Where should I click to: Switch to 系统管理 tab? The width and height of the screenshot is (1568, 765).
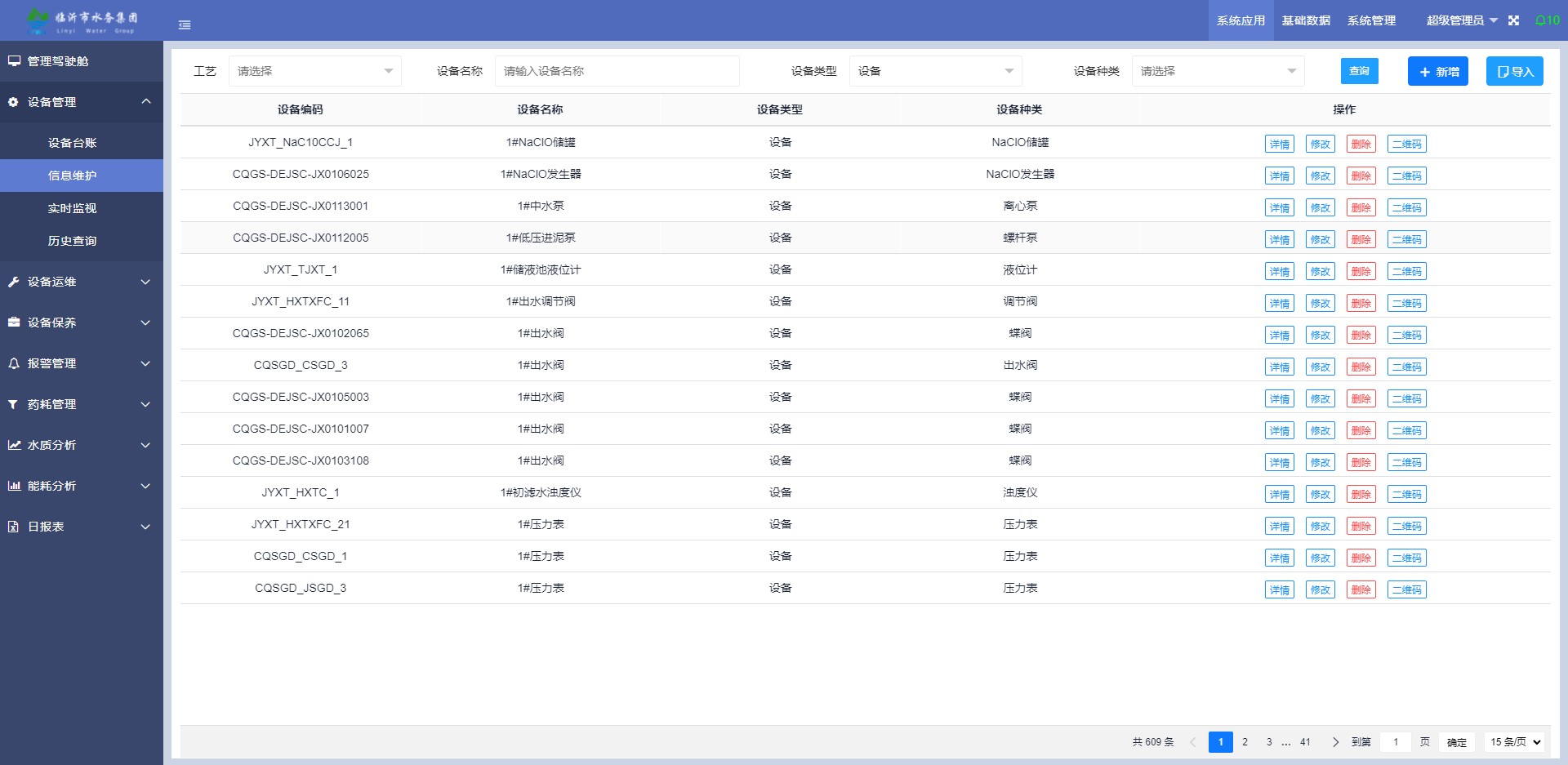point(1371,20)
